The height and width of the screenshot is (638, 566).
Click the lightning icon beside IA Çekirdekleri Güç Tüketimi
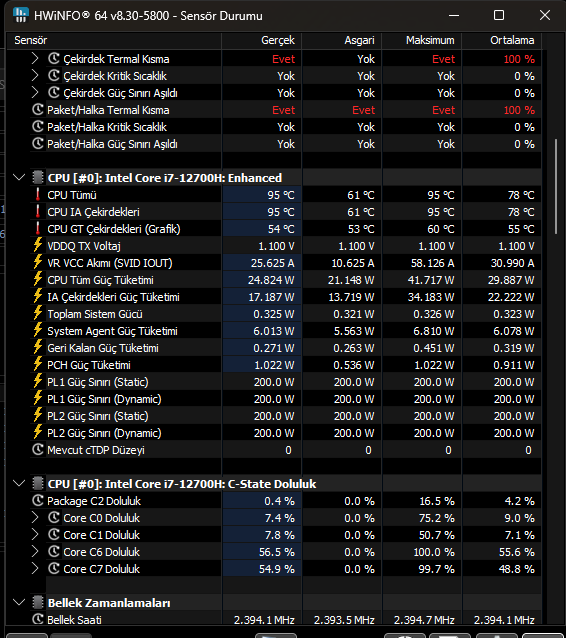38,297
